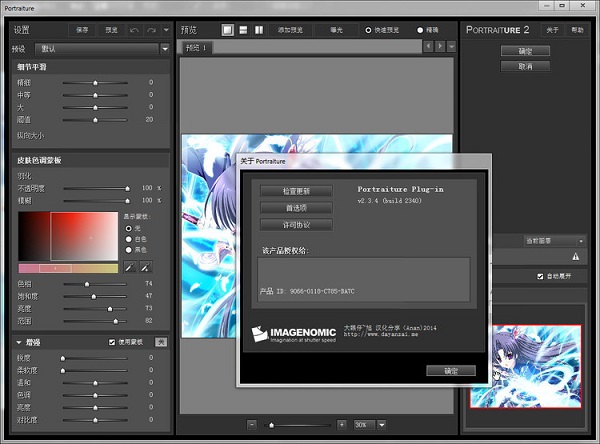Toggle the 使用蒙版 checkbox
The height and width of the screenshot is (444, 600).
pyautogui.click(x=112, y=342)
